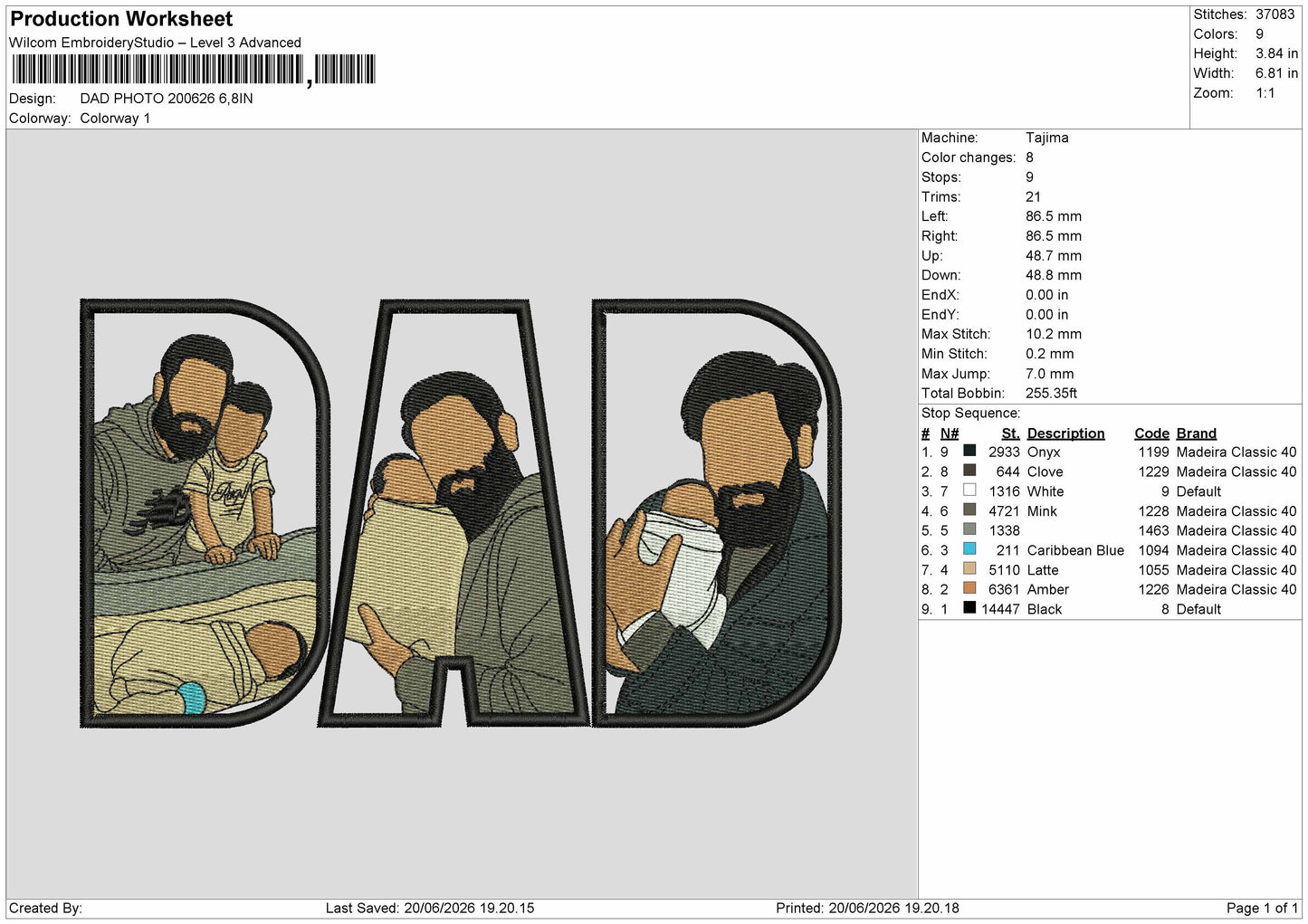Image resolution: width=1308 pixels, height=924 pixels.
Task: Click the gray swatch in row 5
Action: click(969, 529)
